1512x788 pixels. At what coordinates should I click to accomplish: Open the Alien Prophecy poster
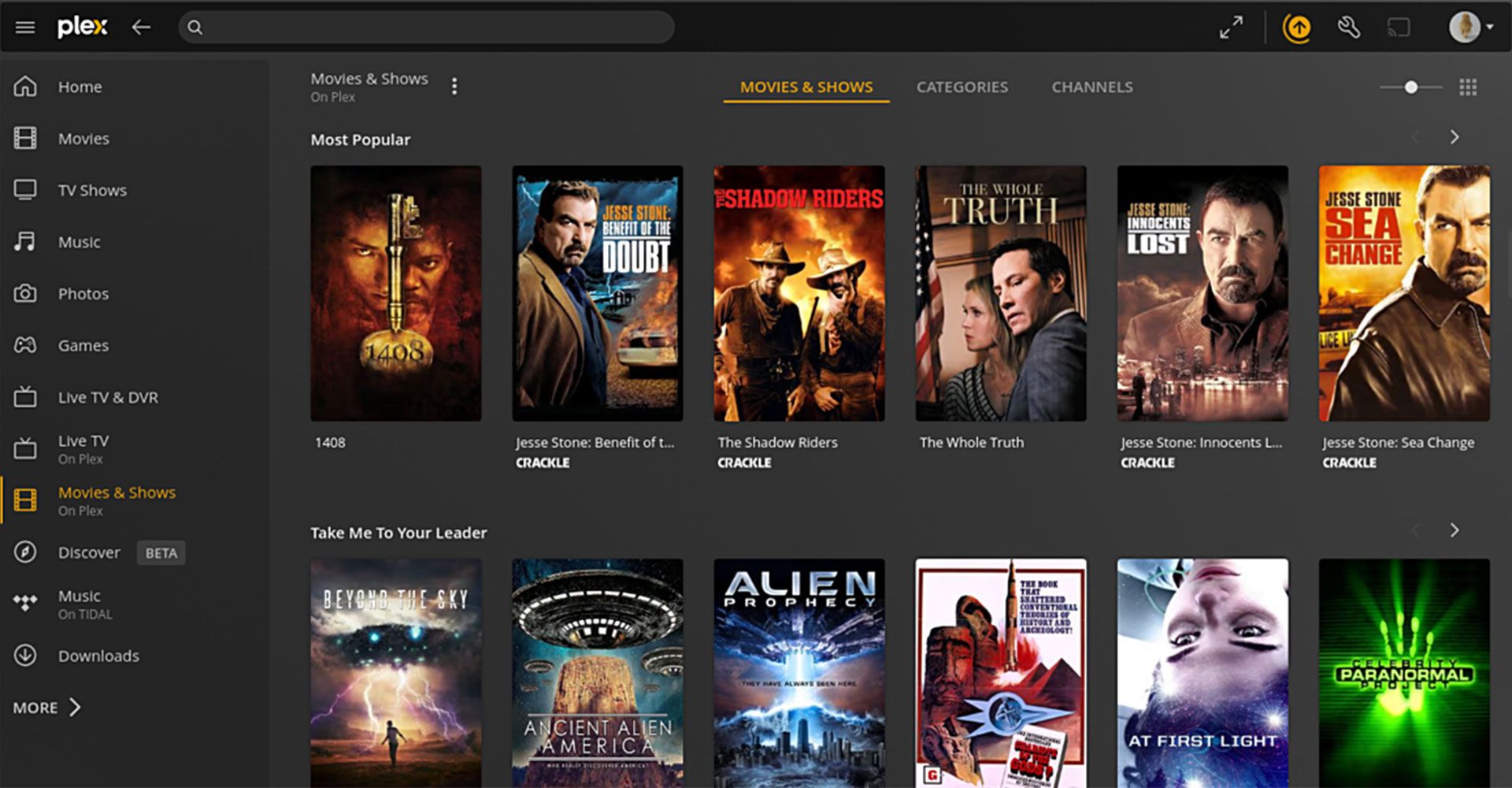point(799,673)
